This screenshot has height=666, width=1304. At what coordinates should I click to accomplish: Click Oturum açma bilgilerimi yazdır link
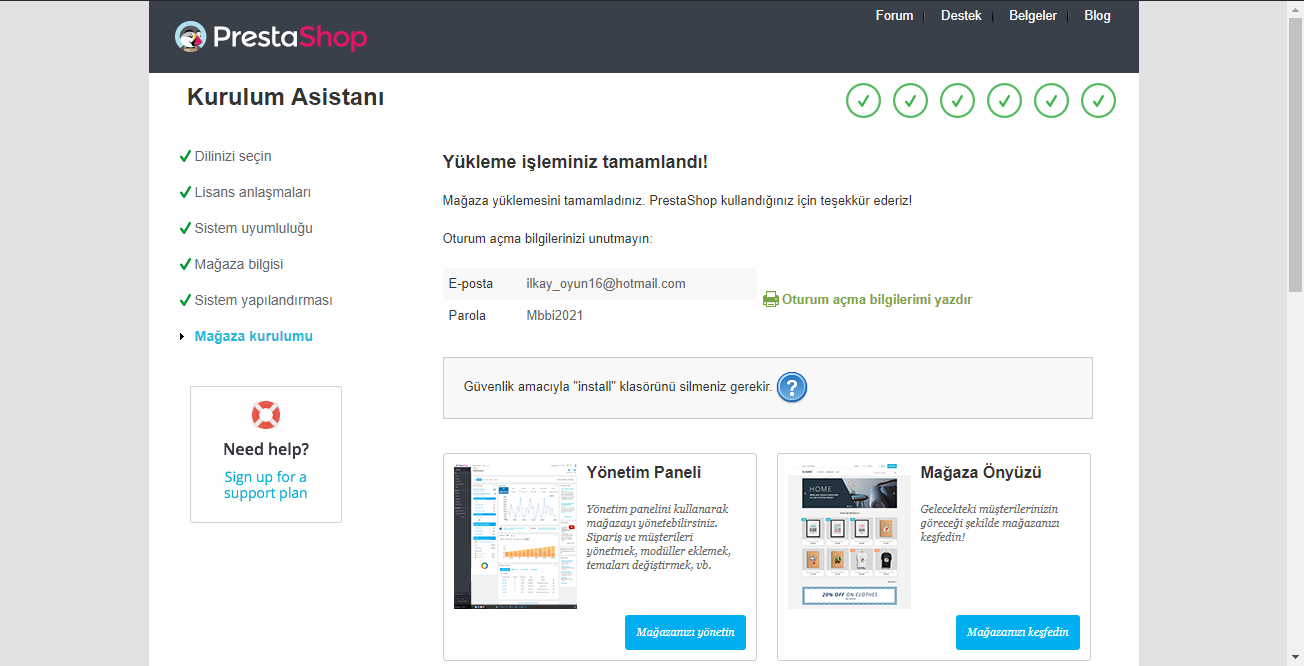coord(877,299)
